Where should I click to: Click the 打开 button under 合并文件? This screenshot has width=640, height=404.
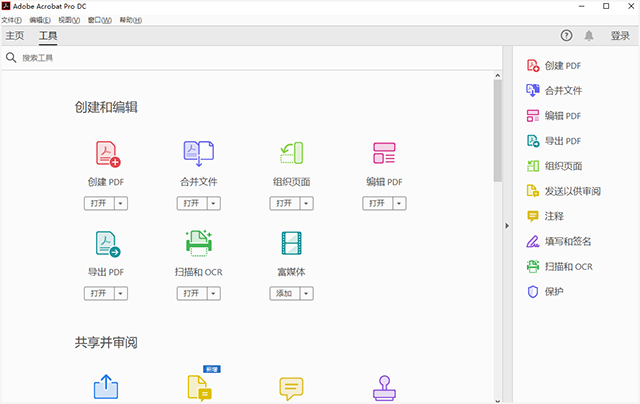point(192,203)
